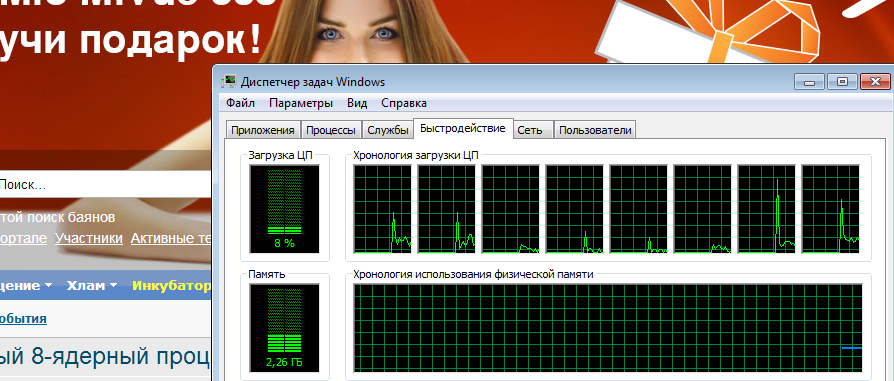Open the Параметры menu
Screen dimensions: 894x381
[x=300, y=103]
